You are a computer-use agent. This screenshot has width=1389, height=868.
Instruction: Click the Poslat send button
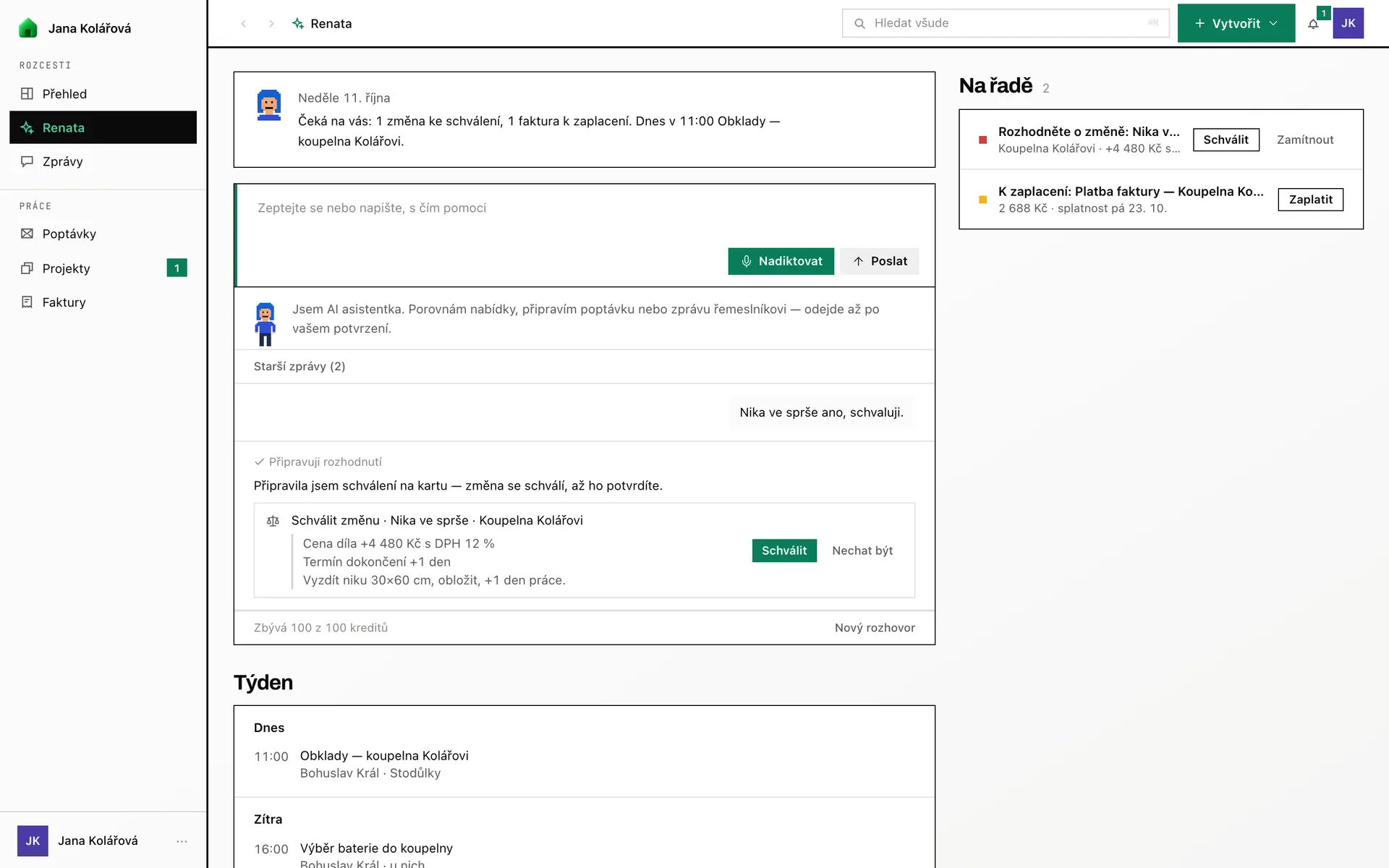click(x=880, y=261)
